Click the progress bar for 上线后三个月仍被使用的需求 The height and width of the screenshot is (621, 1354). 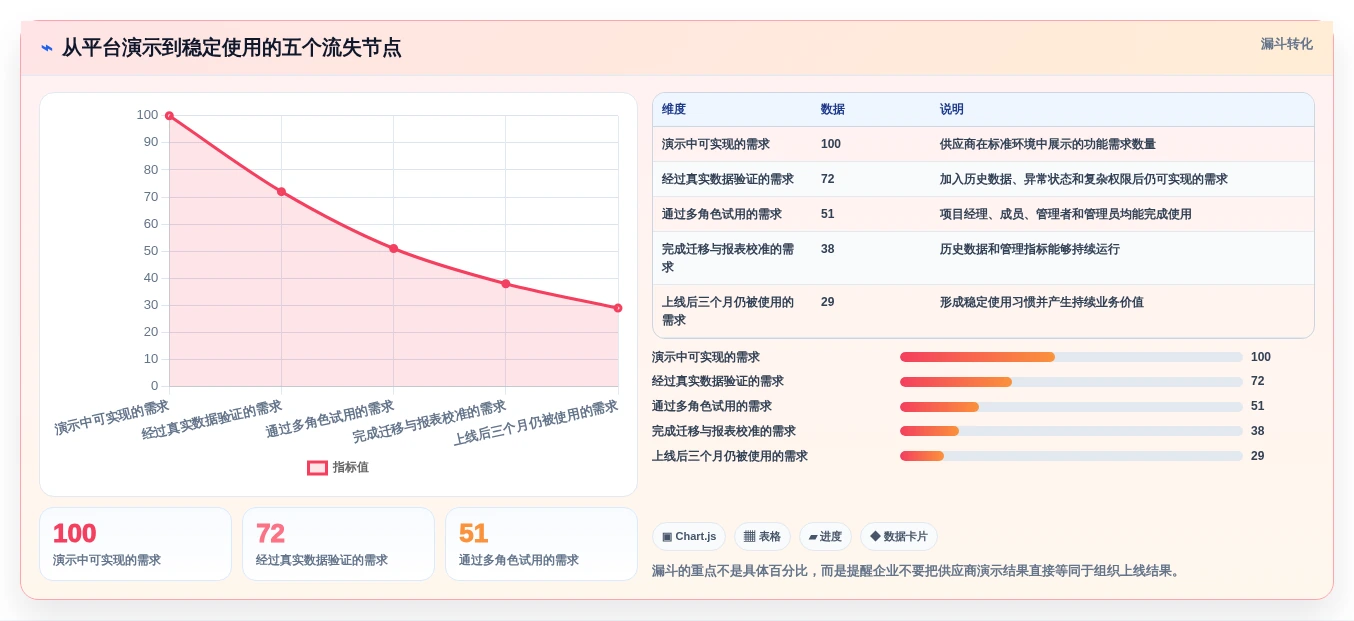point(1071,456)
